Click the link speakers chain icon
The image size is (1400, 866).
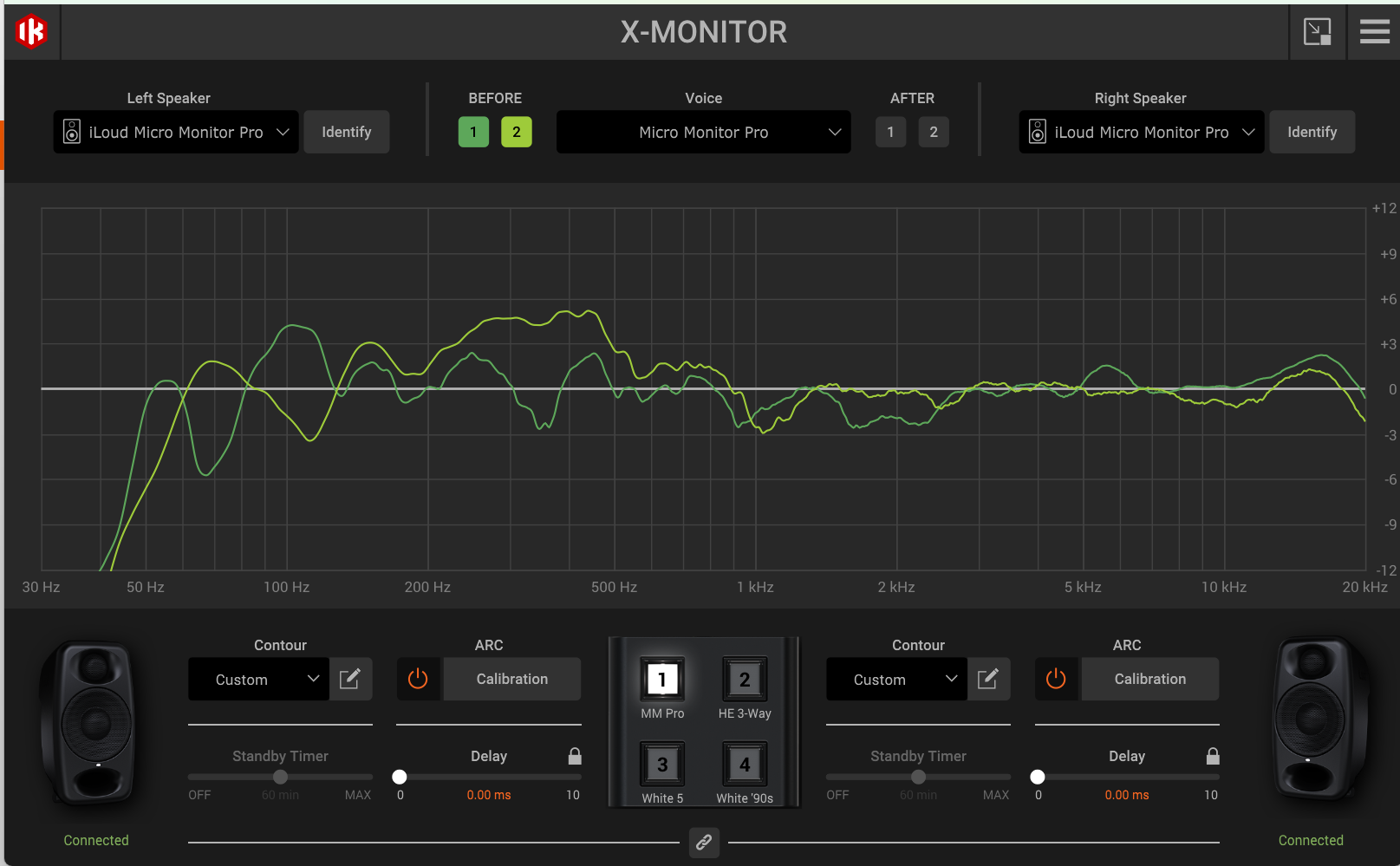(x=704, y=842)
